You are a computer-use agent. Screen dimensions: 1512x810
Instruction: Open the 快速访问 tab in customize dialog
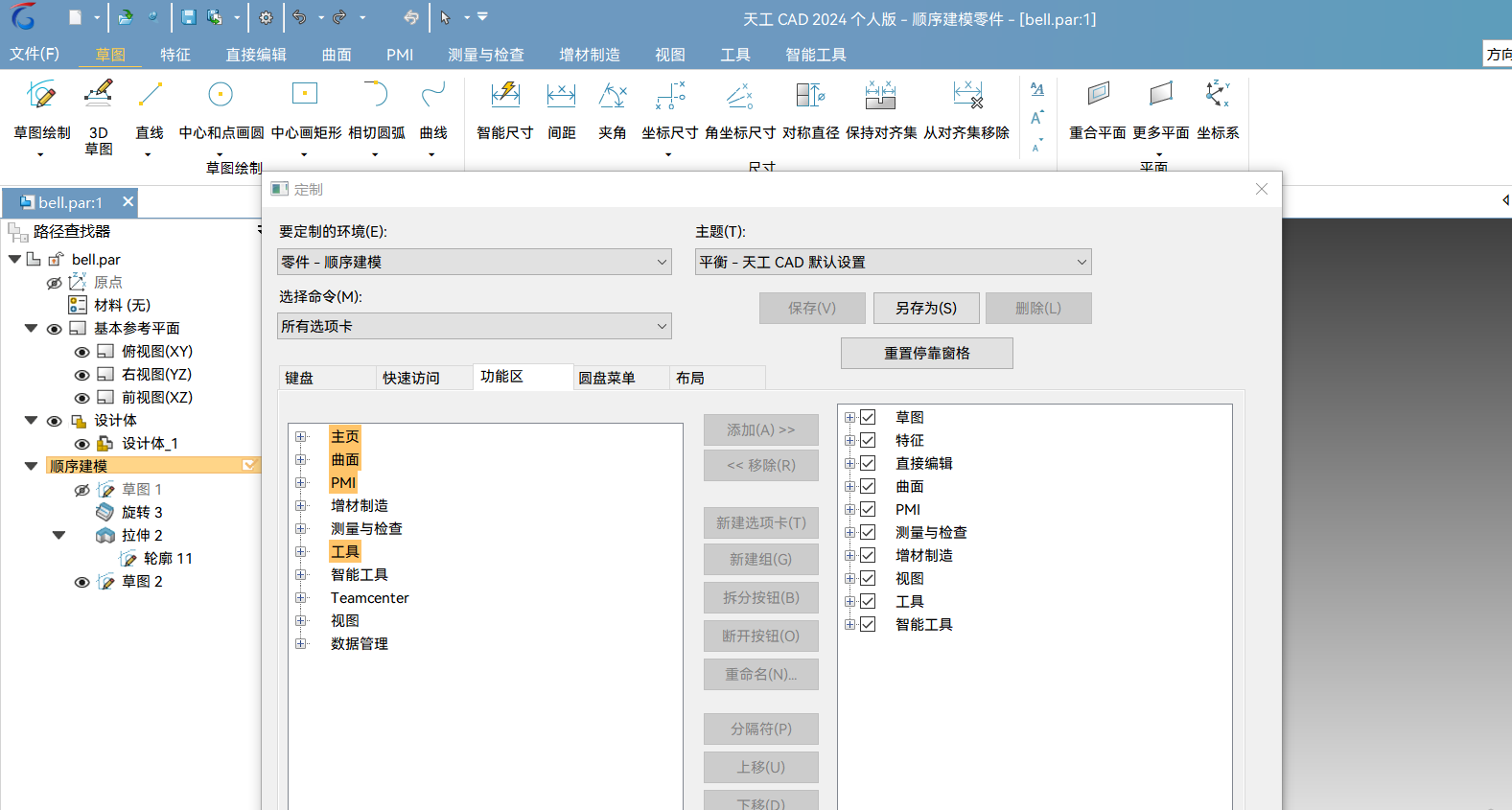pos(425,378)
